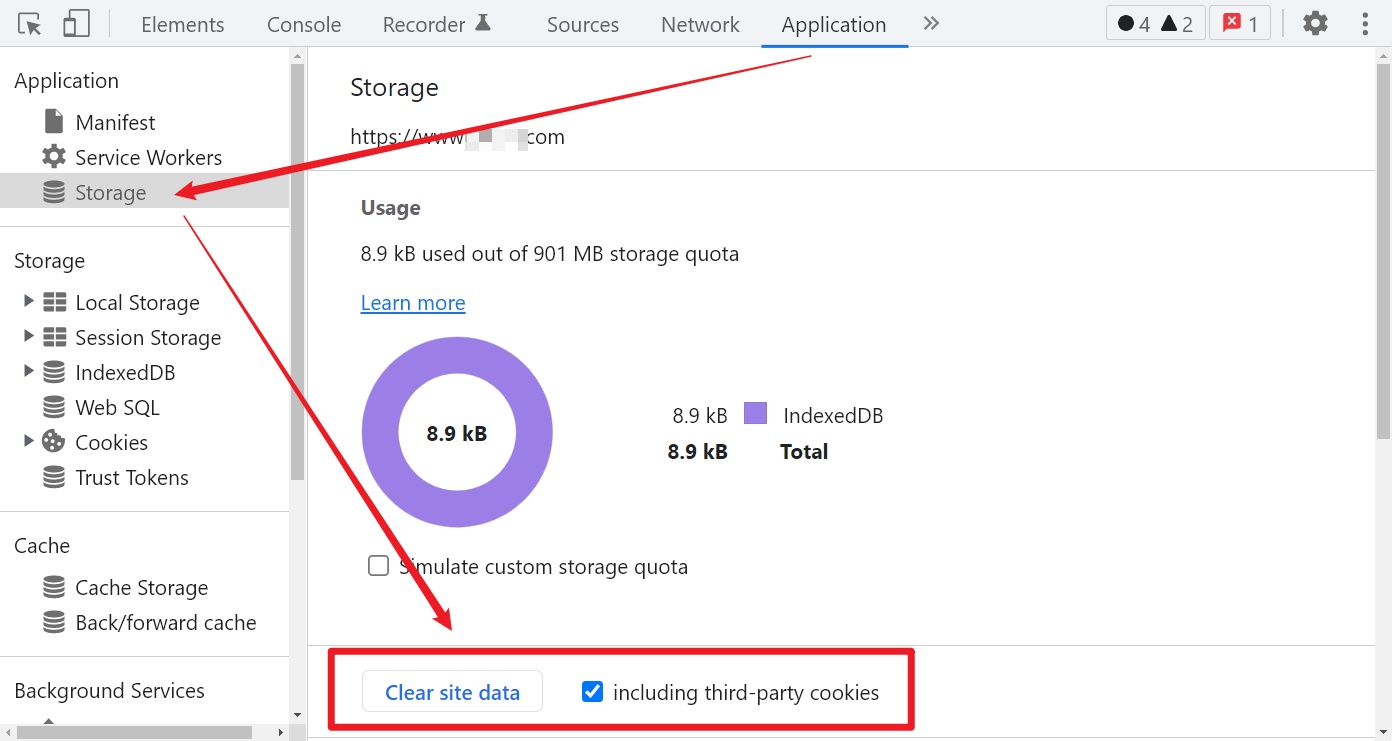Click the Trust Tokens database icon
1392x741 pixels.
tap(54, 477)
